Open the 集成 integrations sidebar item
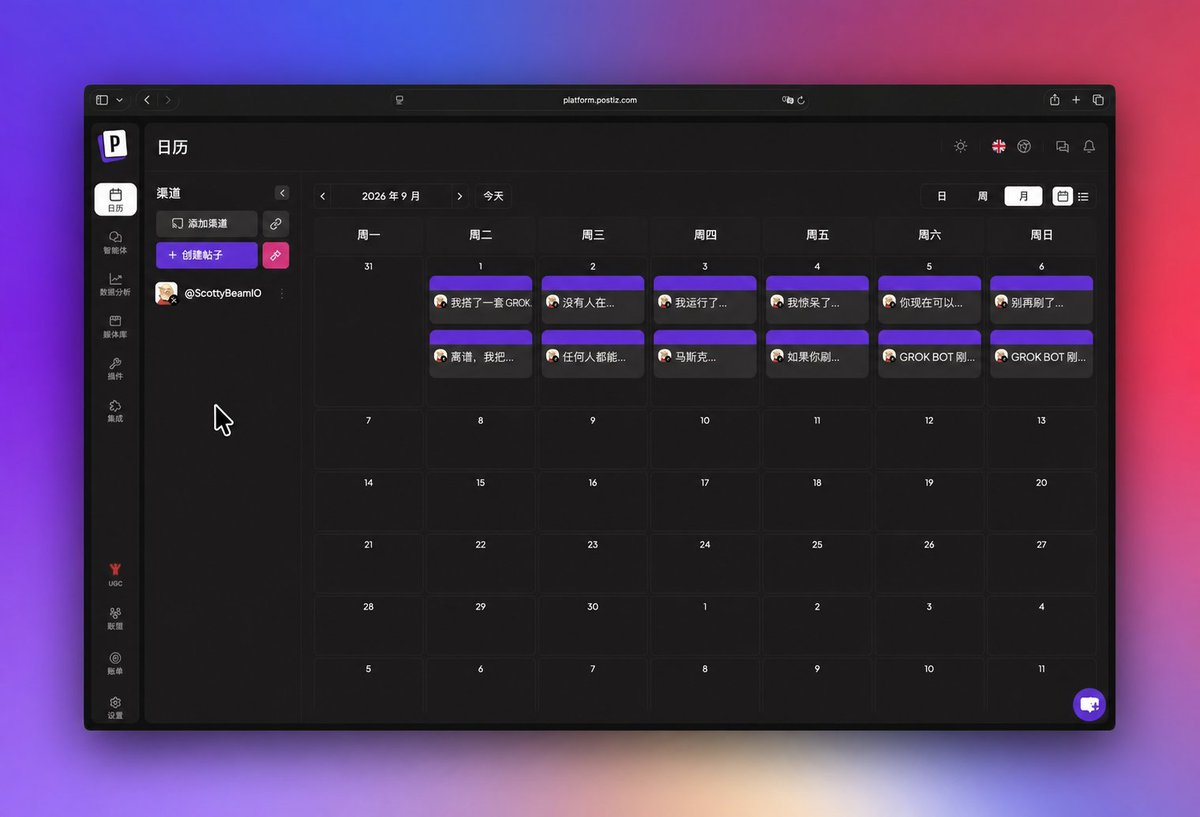Viewport: 1200px width, 817px height. tap(115, 411)
